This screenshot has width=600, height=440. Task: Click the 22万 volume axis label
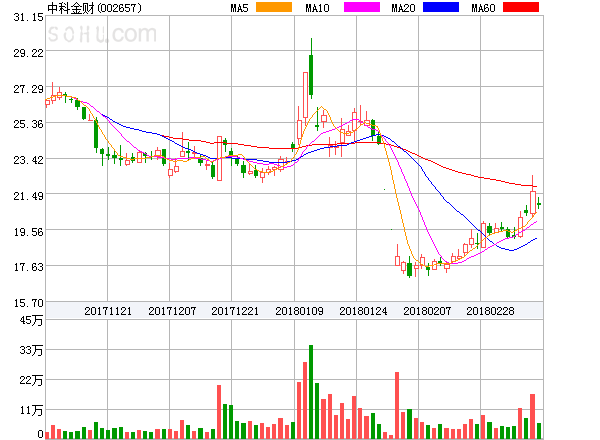coord(31,380)
